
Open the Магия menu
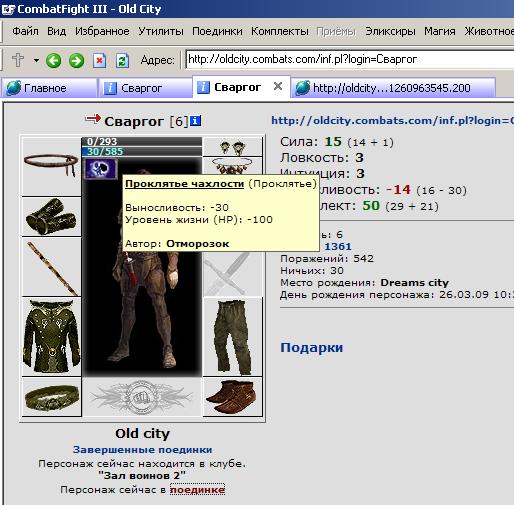440,31
